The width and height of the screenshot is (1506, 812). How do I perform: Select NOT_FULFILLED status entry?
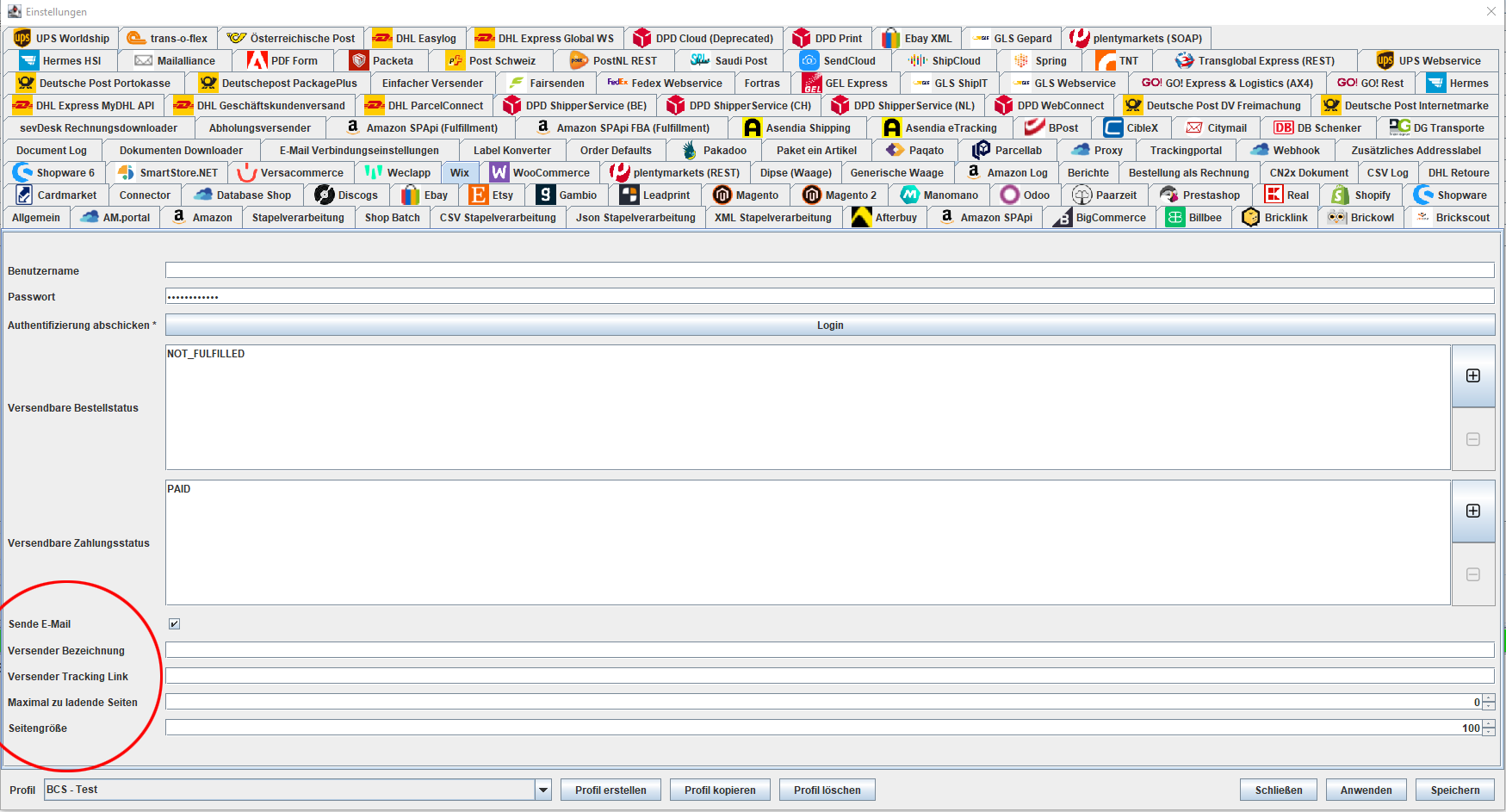click(206, 354)
